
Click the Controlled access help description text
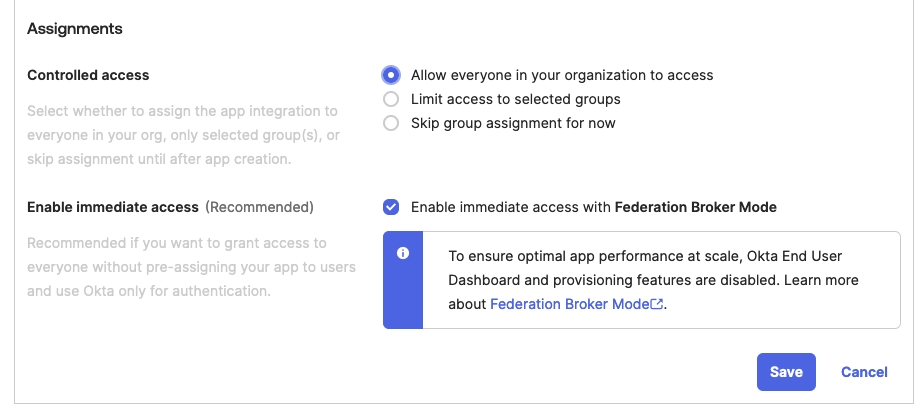(183, 135)
